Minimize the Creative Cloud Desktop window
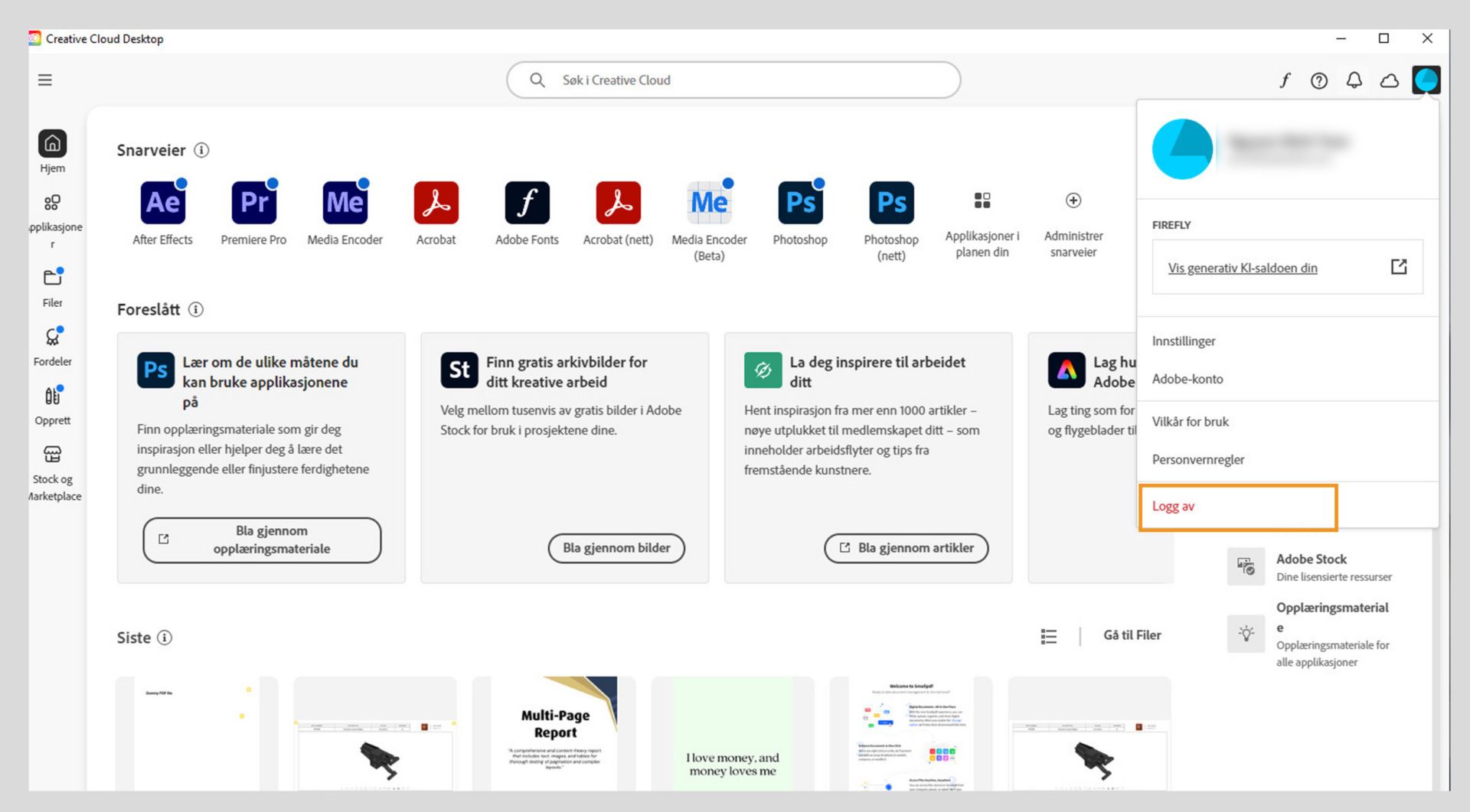 pos(1341,38)
